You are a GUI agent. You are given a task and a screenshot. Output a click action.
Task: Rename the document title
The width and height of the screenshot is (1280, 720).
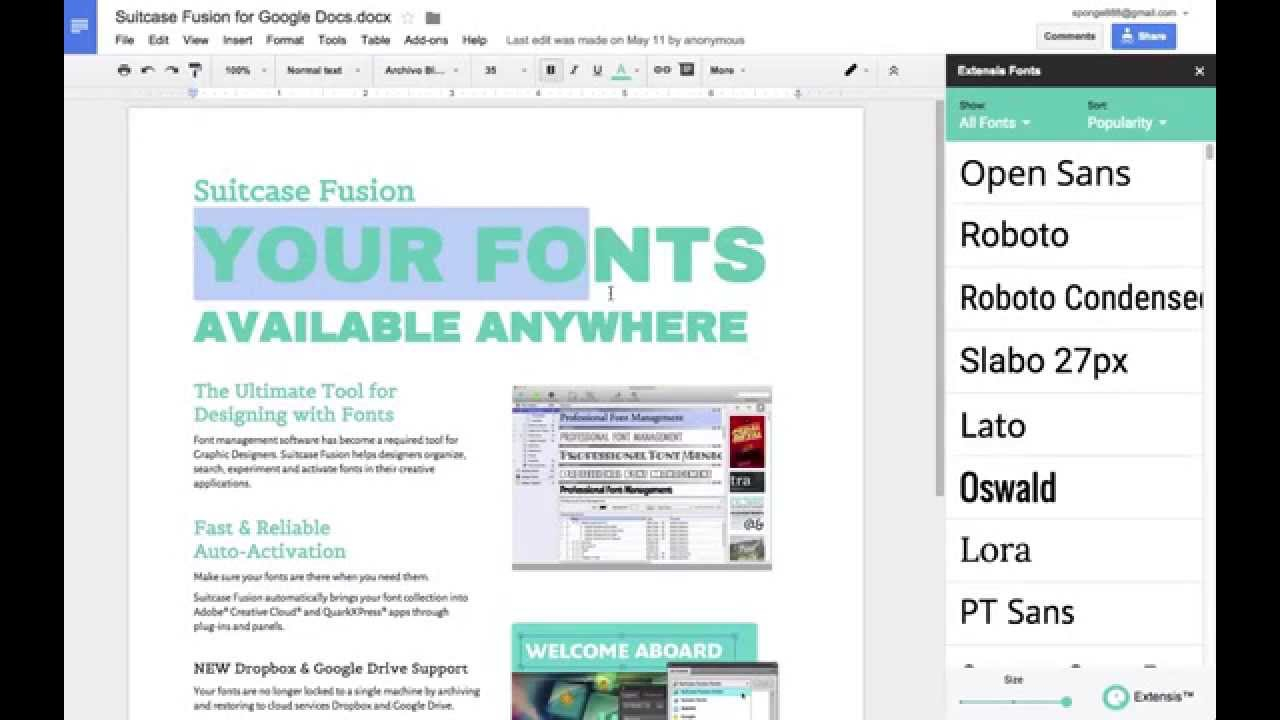[254, 17]
